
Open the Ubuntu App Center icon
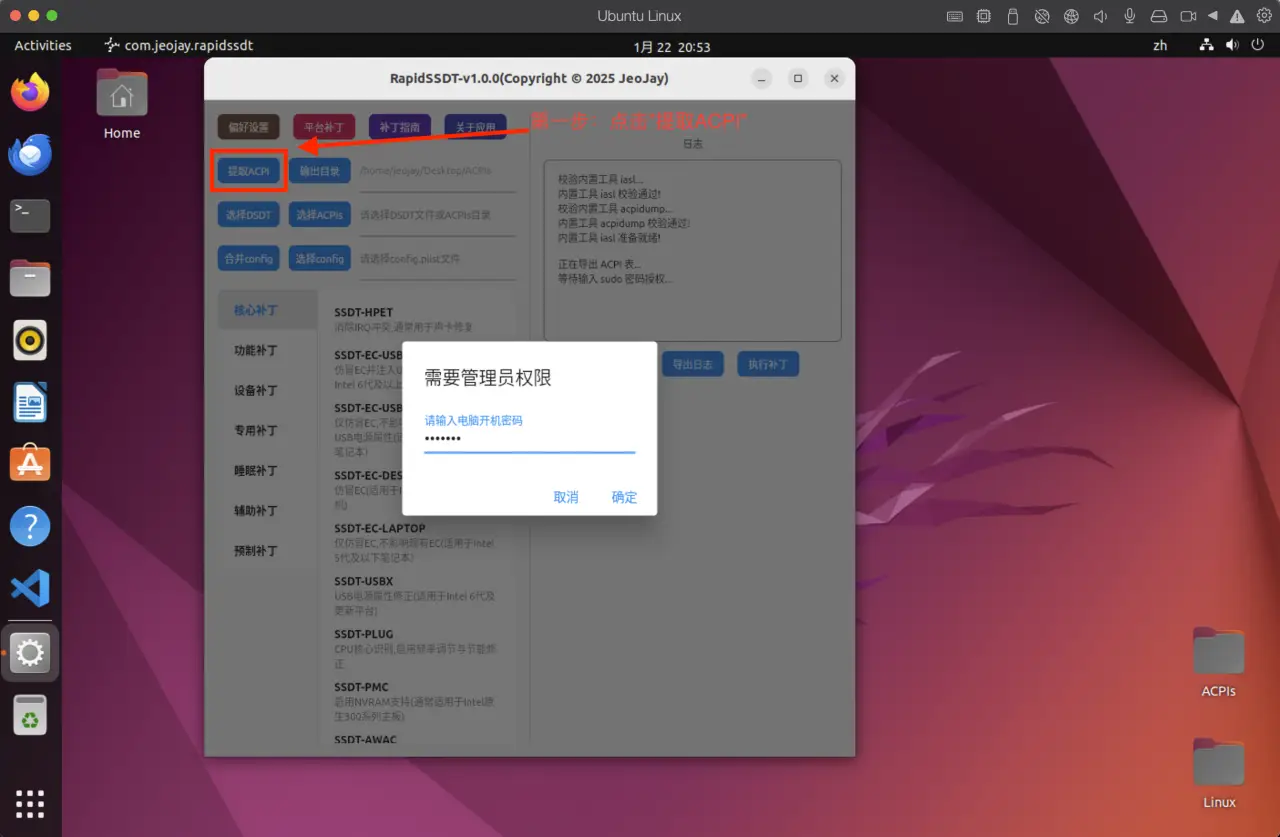point(30,464)
